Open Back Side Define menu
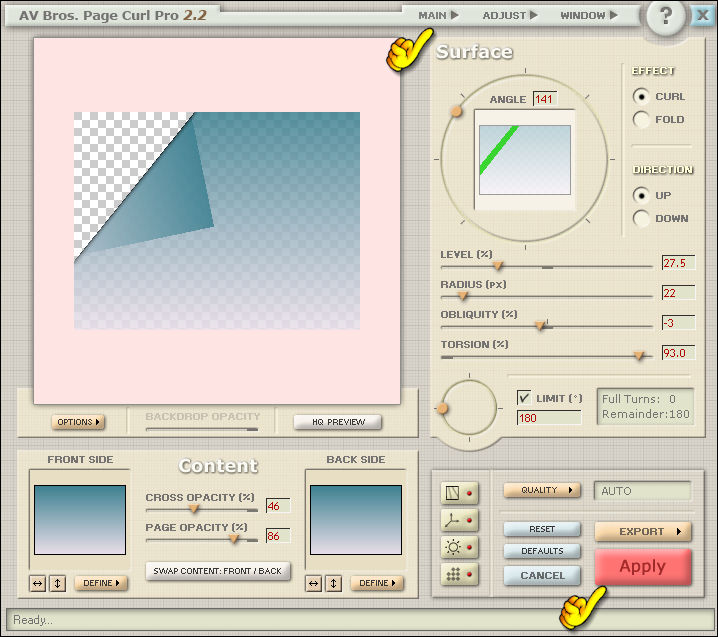The width and height of the screenshot is (718, 637). [377, 583]
